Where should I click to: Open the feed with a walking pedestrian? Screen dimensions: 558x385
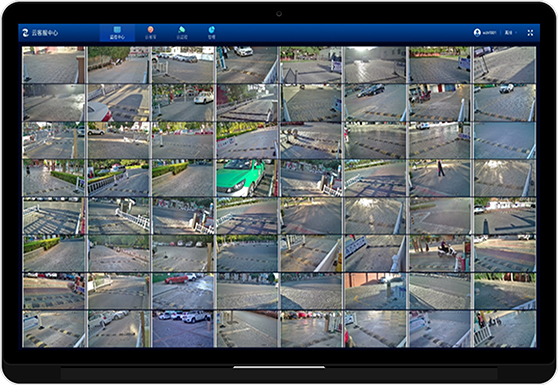440,178
